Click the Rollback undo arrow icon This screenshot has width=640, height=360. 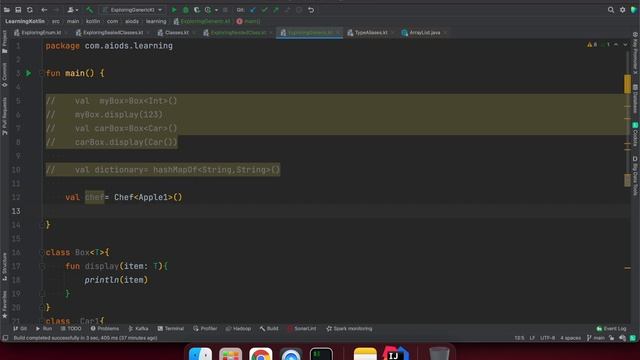311,10
